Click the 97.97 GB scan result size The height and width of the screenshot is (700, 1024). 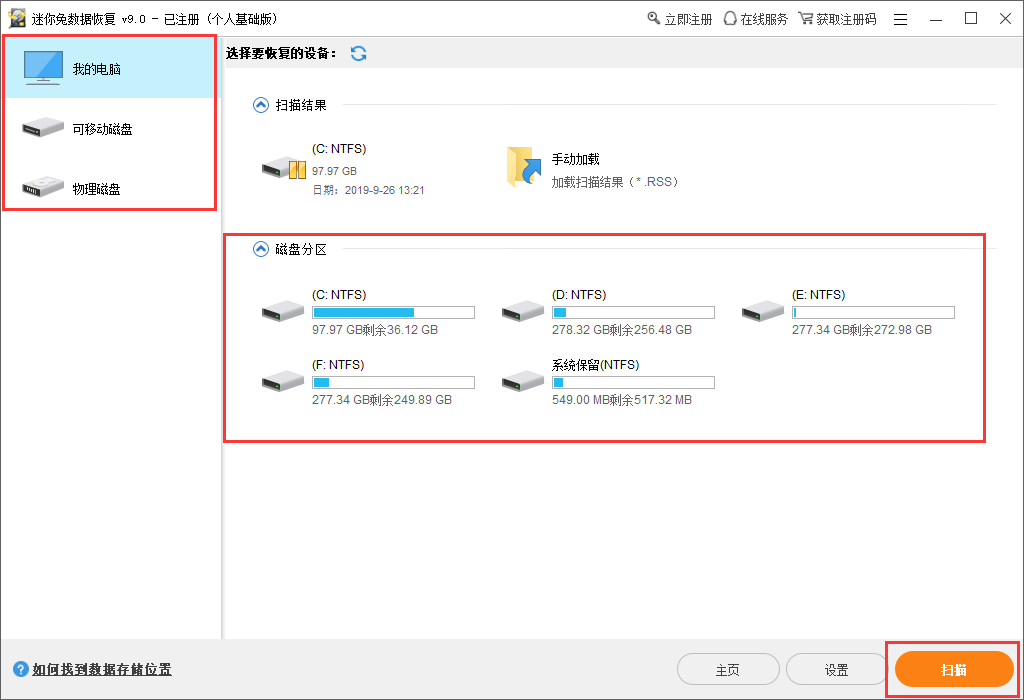(x=334, y=171)
